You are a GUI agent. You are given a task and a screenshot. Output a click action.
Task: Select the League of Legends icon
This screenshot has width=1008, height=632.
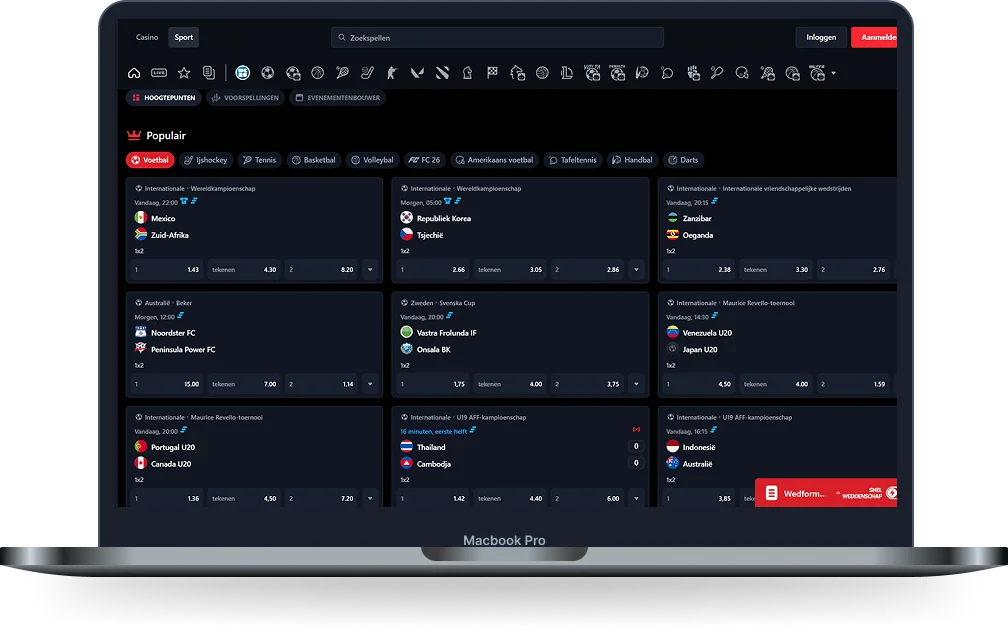(x=567, y=73)
